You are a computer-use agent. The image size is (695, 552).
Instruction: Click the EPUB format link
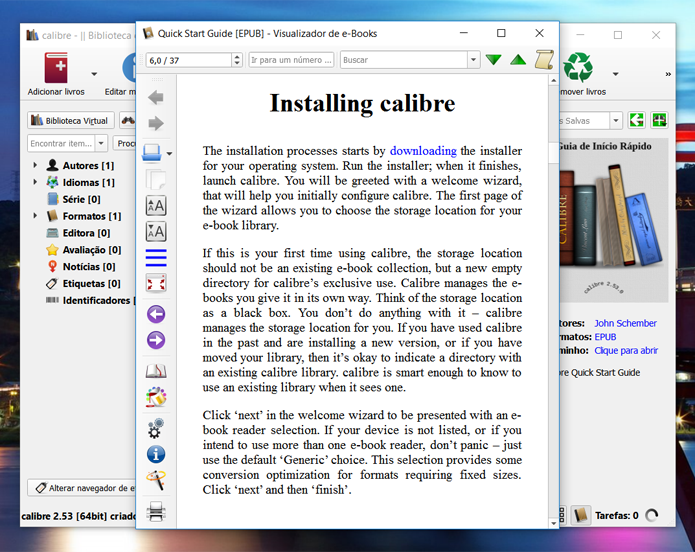(605, 337)
